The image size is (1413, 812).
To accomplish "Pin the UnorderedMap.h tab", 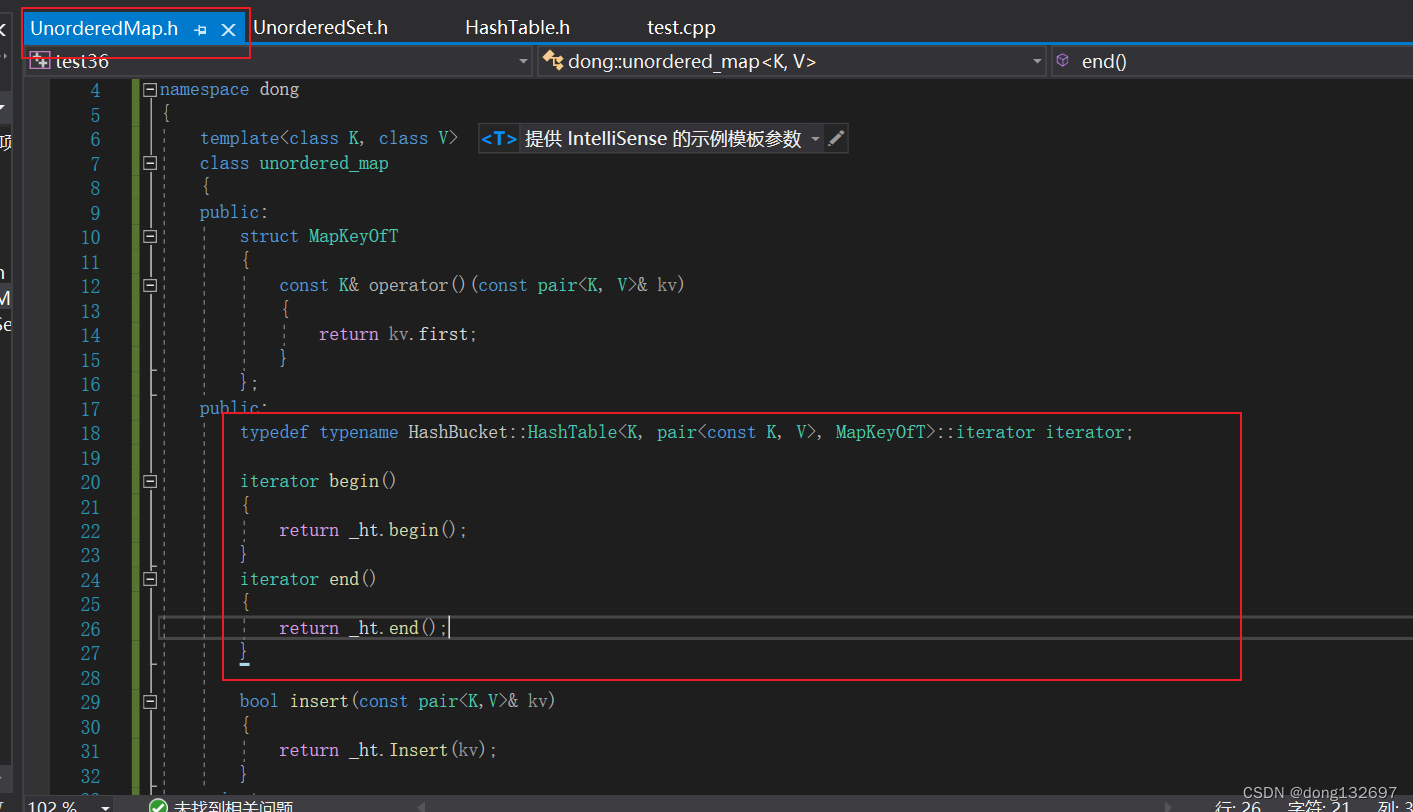I will click(200, 30).
